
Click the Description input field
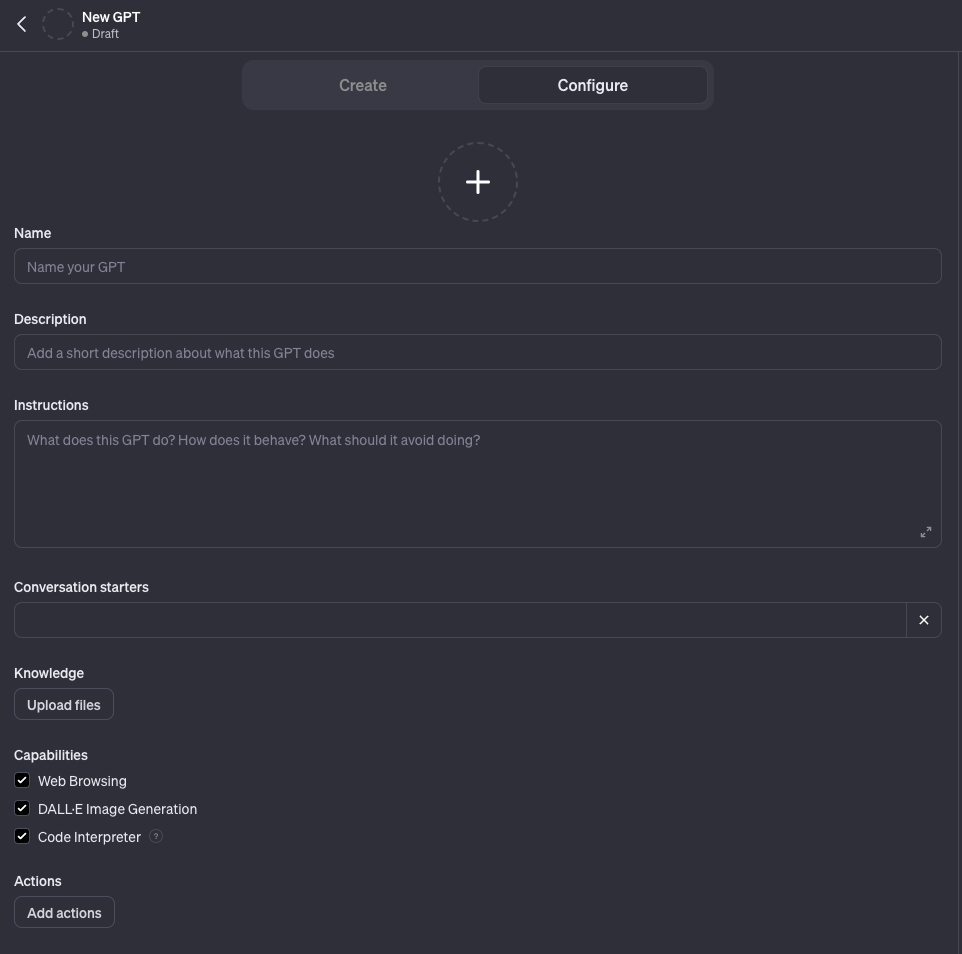click(x=478, y=352)
